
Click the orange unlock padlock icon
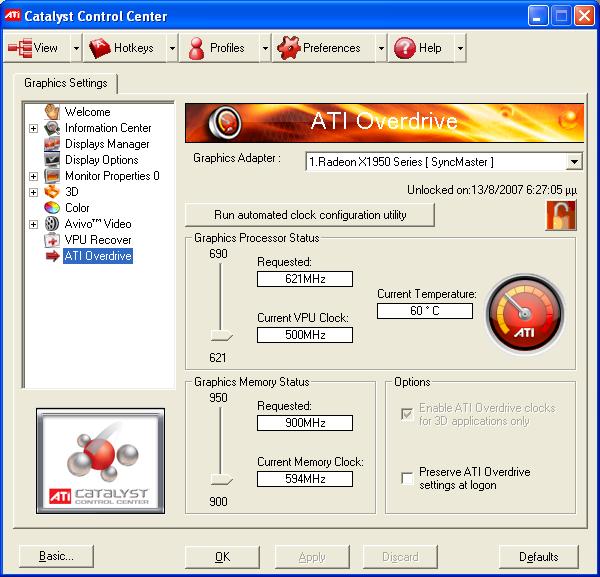pyautogui.click(x=561, y=216)
